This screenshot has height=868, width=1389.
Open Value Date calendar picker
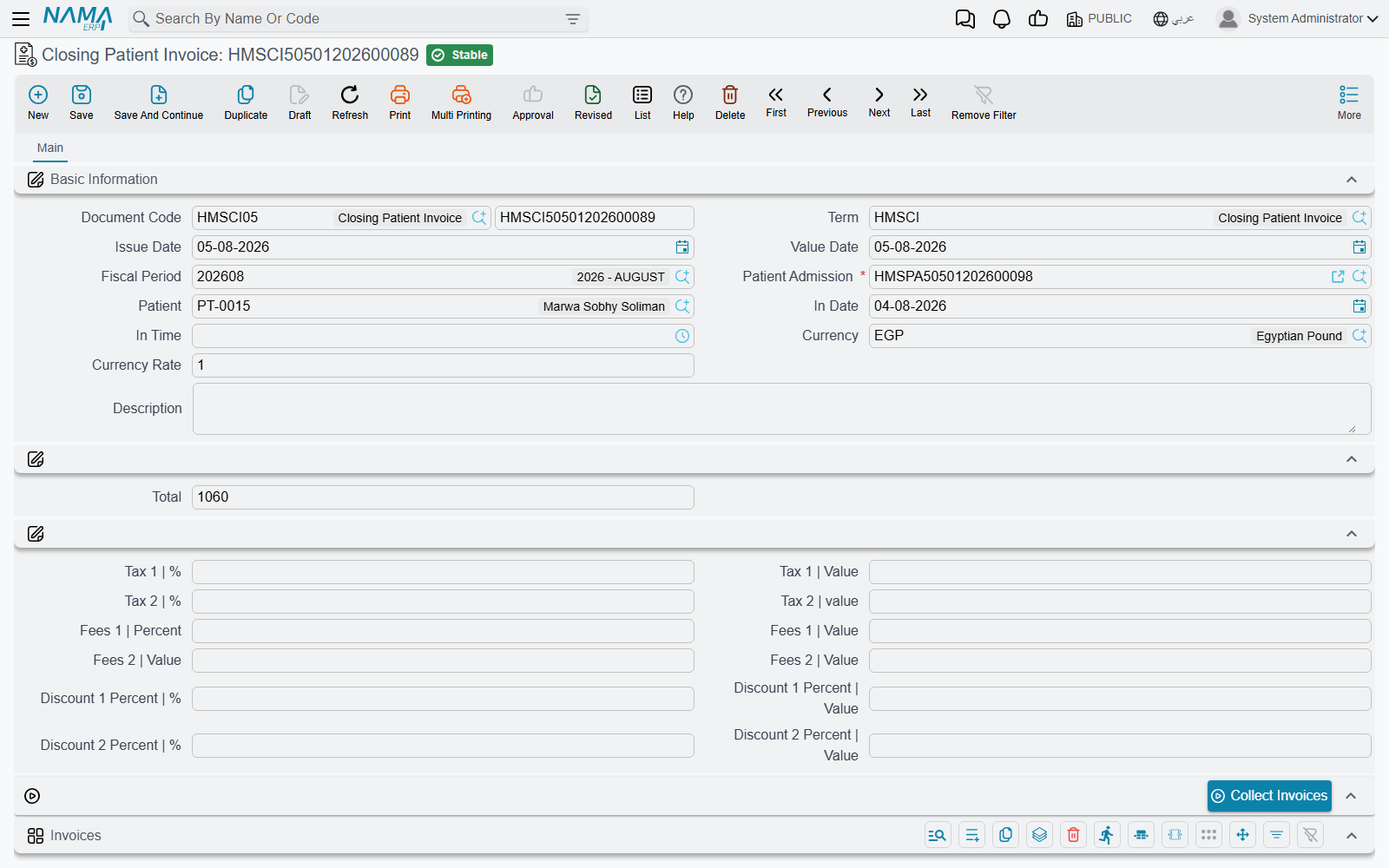[x=1359, y=247]
